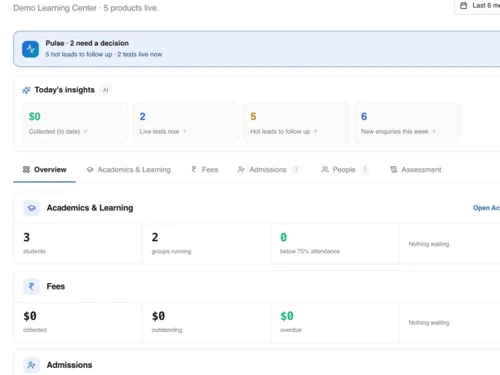Click the Assessment tab icon
The width and height of the screenshot is (500, 375).
pos(394,169)
